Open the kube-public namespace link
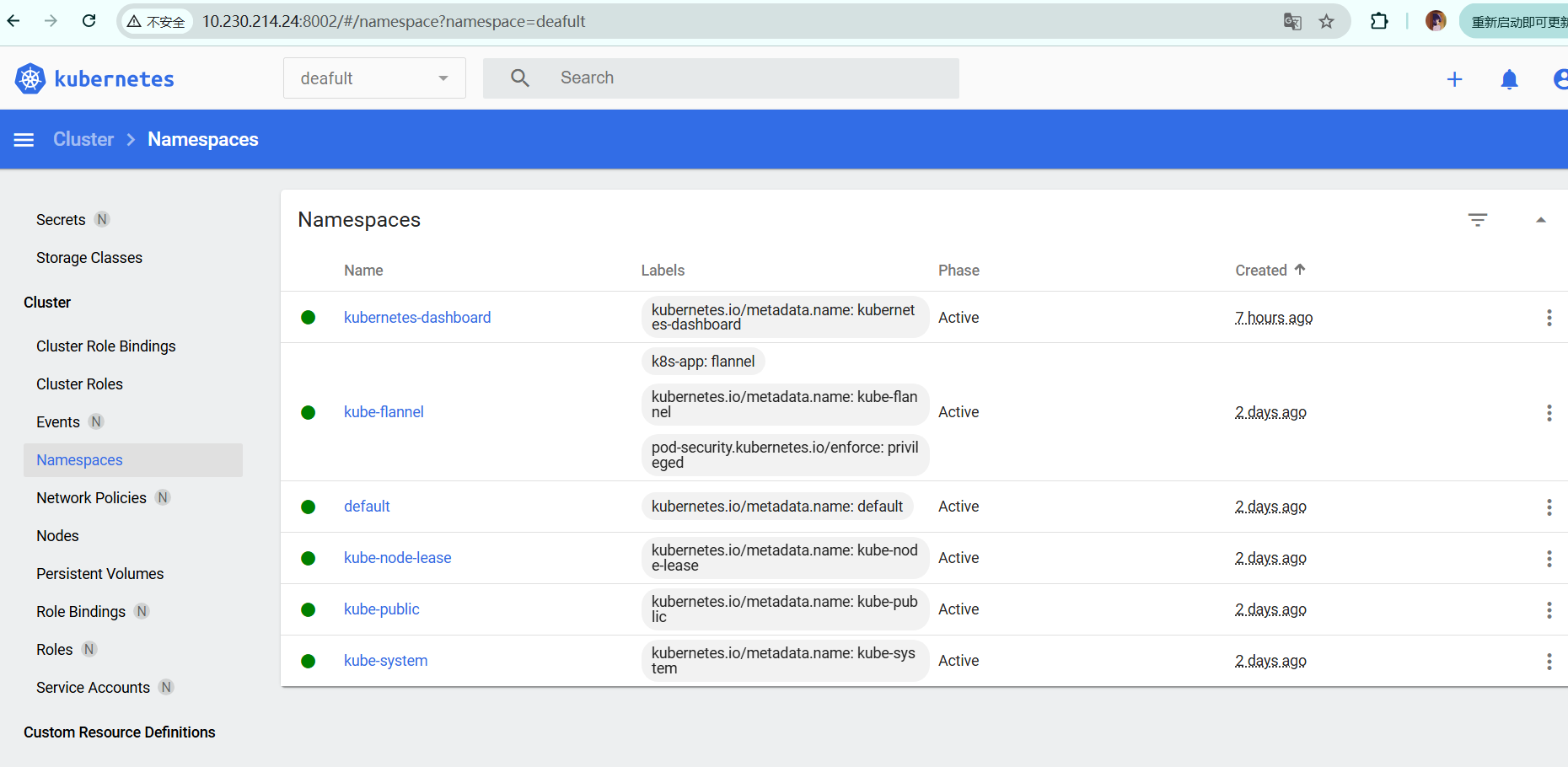This screenshot has height=767, width=1568. coord(382,609)
